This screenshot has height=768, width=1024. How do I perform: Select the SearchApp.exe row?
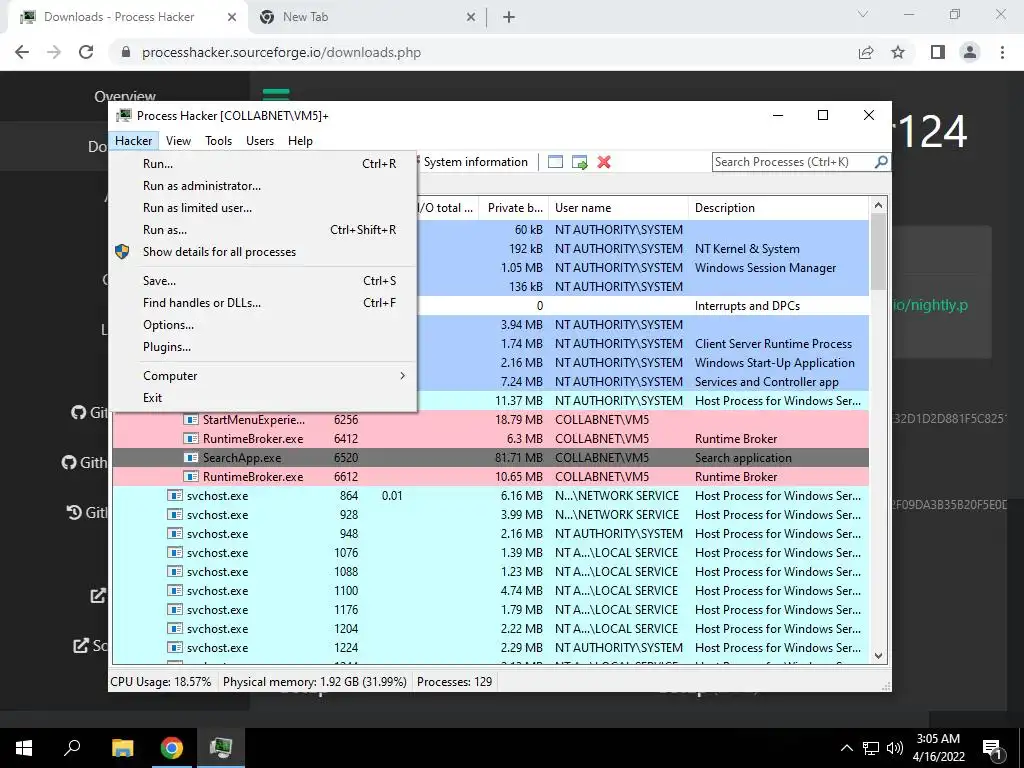[490, 458]
